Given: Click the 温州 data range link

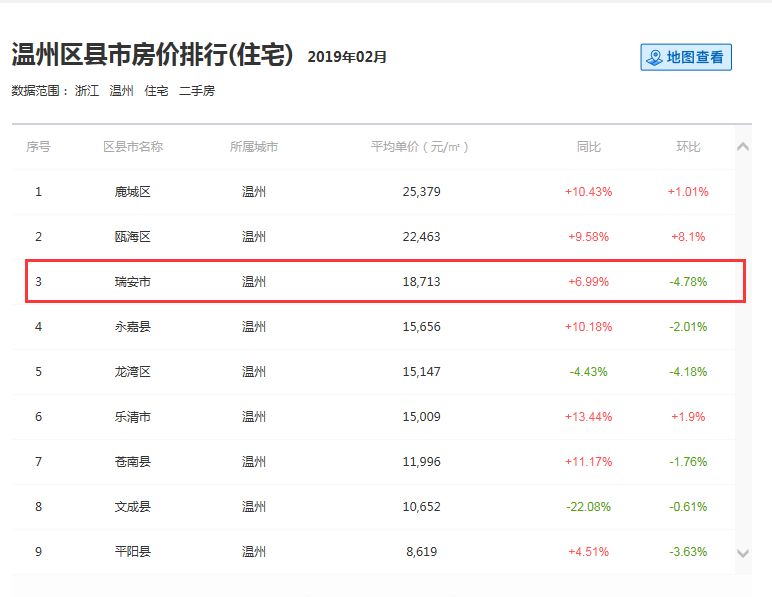Looking at the screenshot, I should (x=121, y=91).
